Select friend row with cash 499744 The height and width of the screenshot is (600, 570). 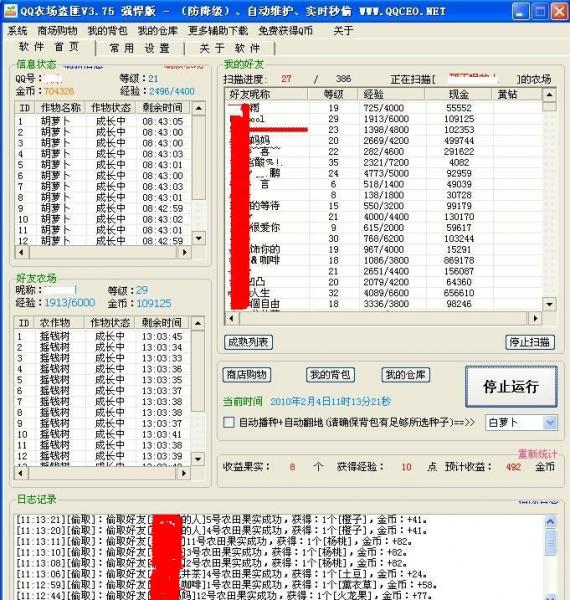coord(384,141)
